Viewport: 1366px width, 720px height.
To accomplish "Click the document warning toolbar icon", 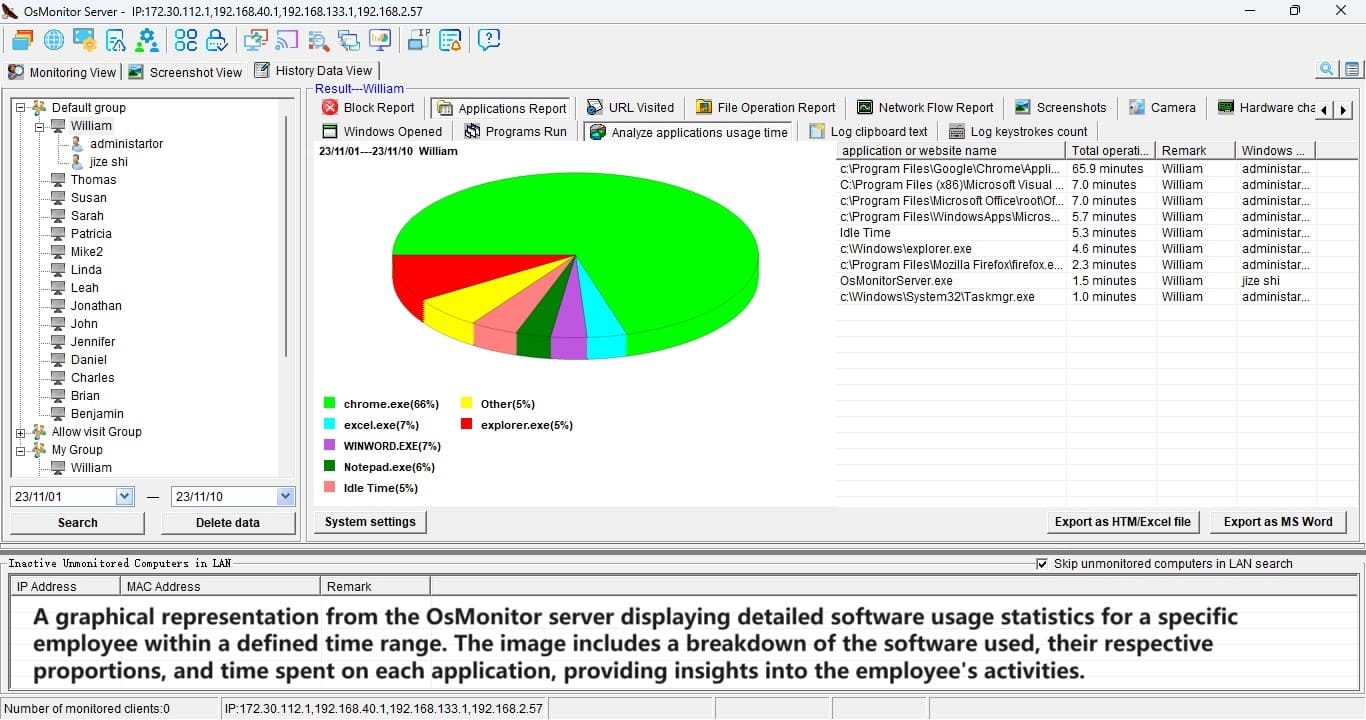I will (115, 40).
